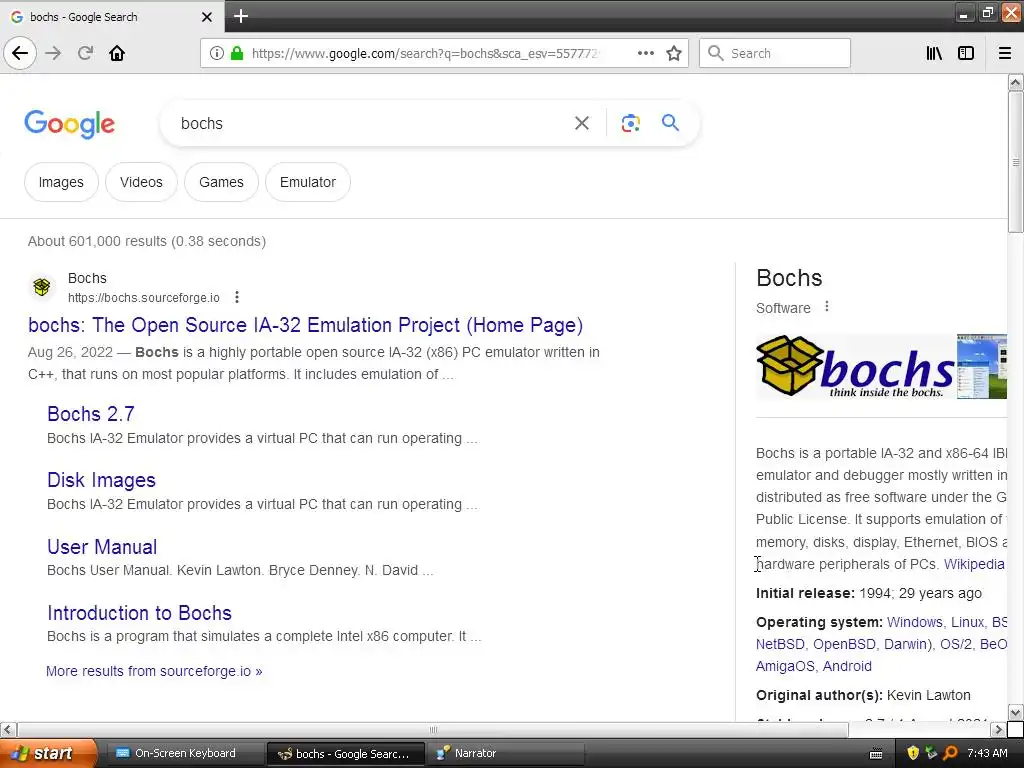Open the browser home page icon
1024x768 pixels.
117,53
